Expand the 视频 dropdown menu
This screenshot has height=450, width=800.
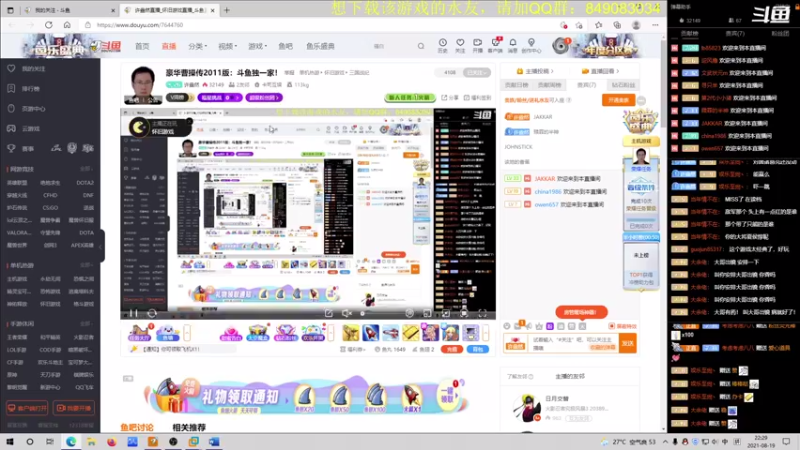click(x=228, y=46)
